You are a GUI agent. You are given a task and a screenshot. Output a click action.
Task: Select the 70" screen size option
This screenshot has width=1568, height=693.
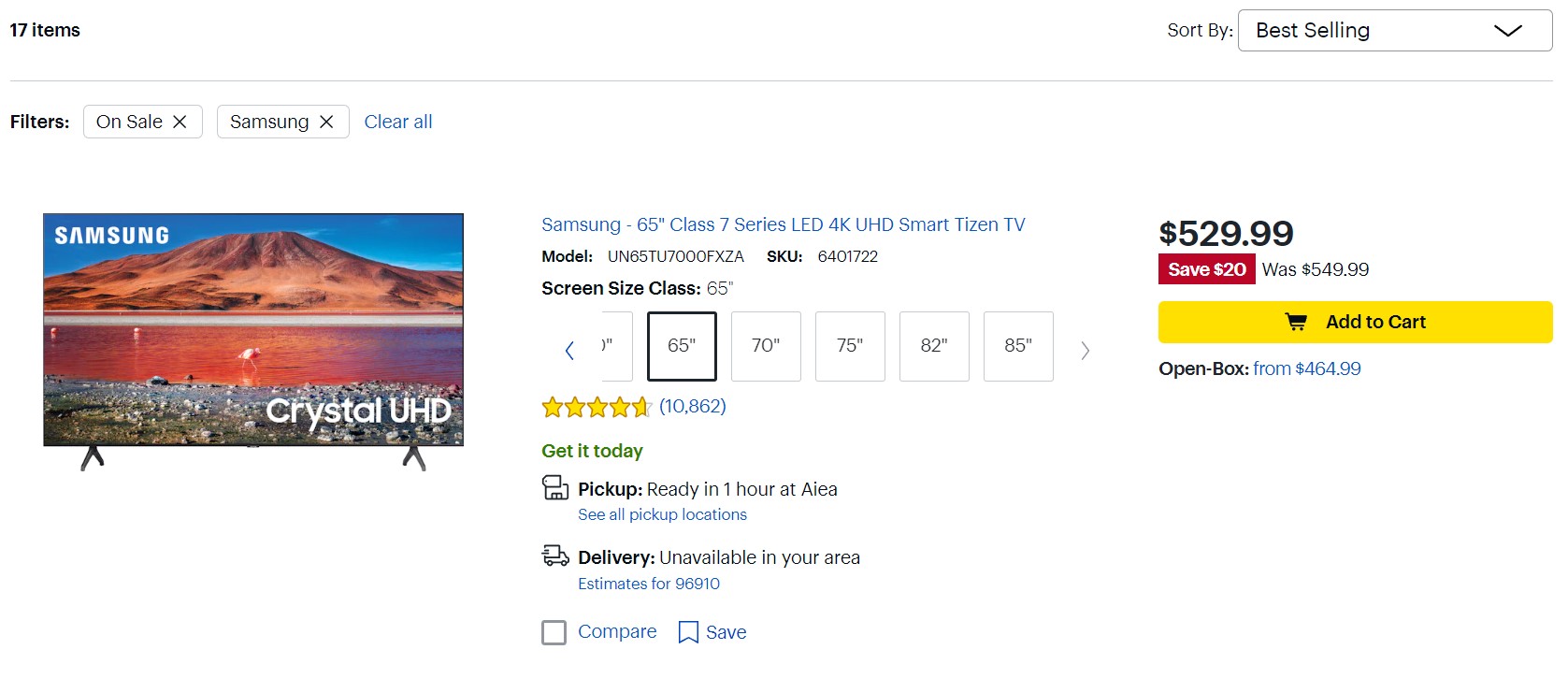point(766,346)
